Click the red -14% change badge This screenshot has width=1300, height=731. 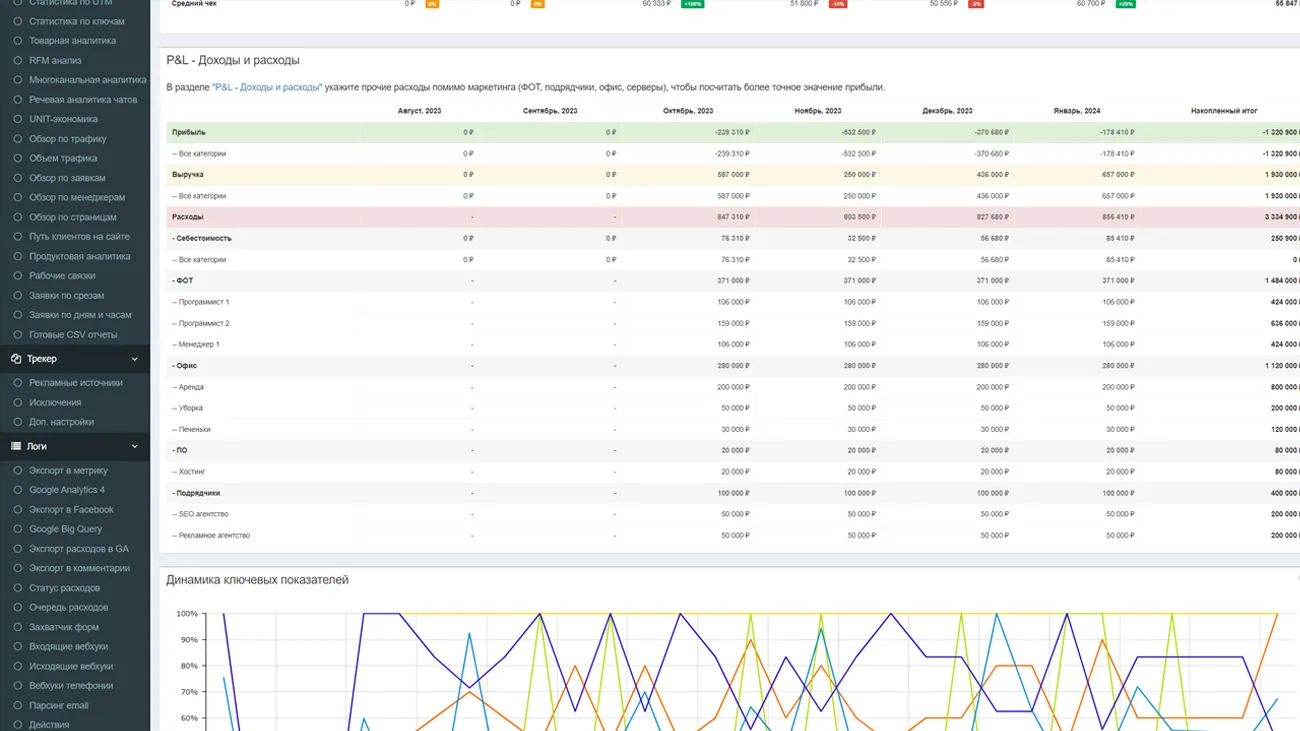pyautogui.click(x=837, y=4)
